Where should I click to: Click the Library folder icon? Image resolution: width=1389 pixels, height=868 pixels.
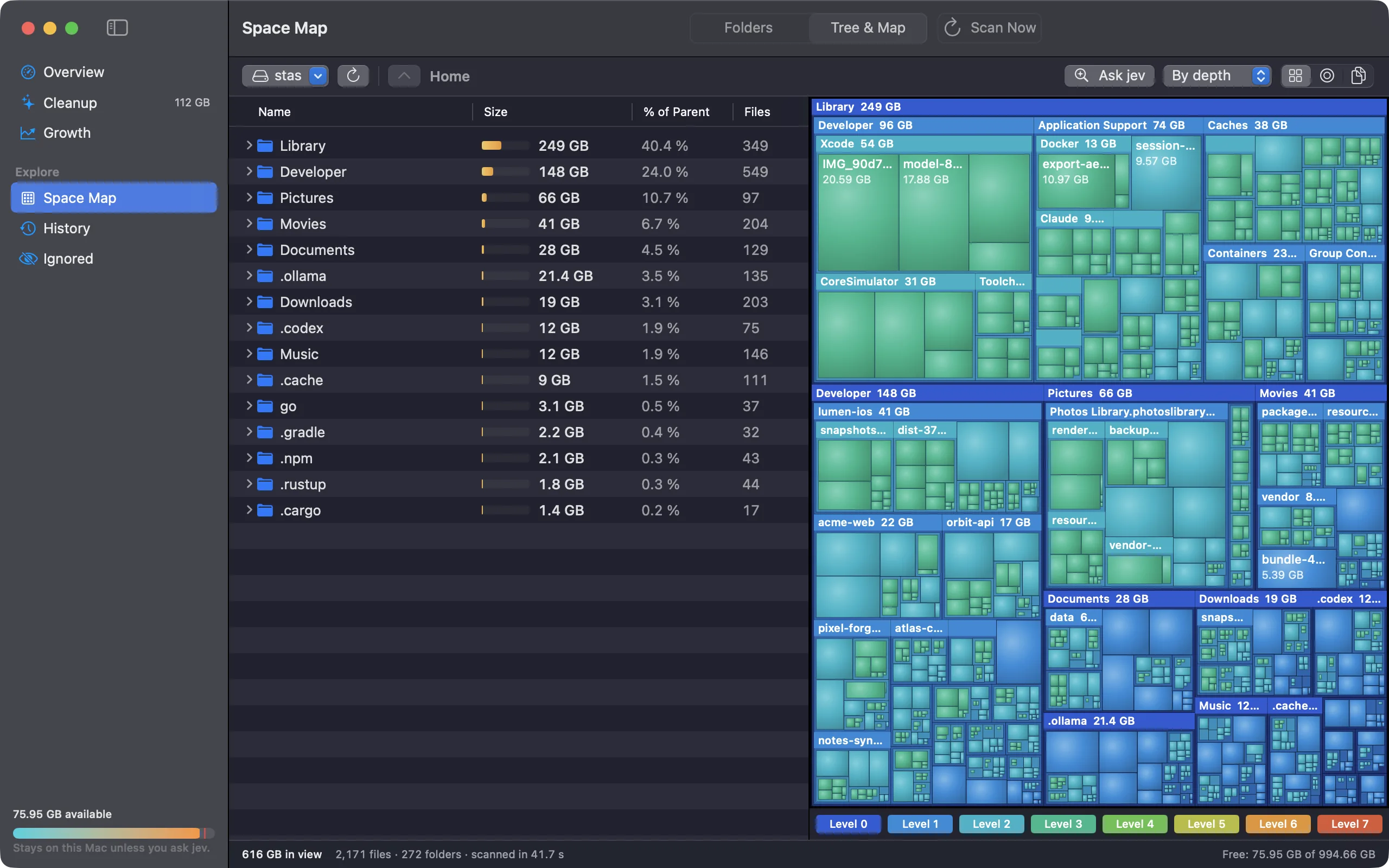tap(265, 146)
